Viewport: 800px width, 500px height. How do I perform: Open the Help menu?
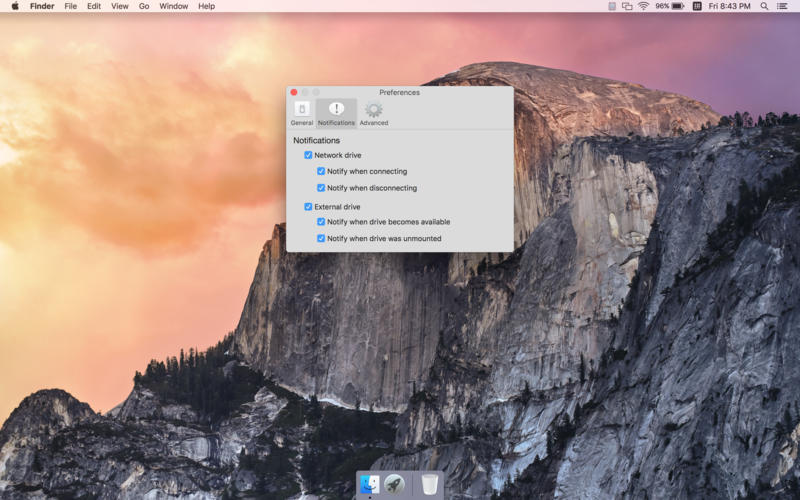click(x=207, y=6)
